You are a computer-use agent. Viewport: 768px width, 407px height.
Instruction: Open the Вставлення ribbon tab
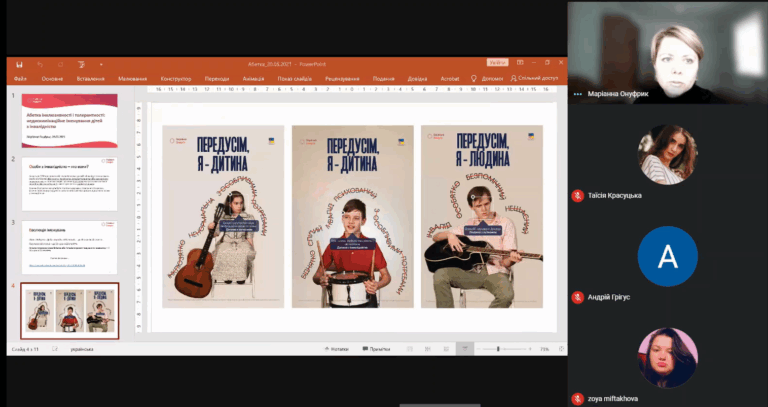90,77
